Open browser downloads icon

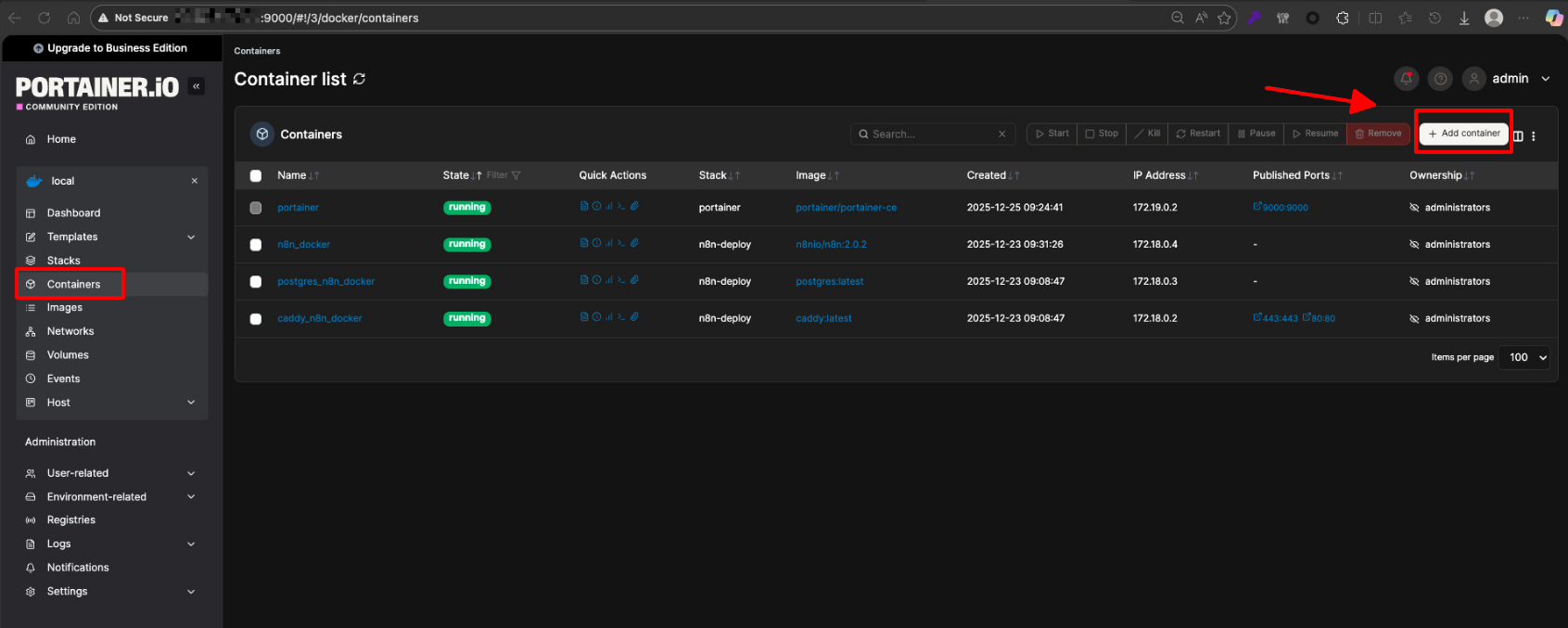tap(1464, 18)
